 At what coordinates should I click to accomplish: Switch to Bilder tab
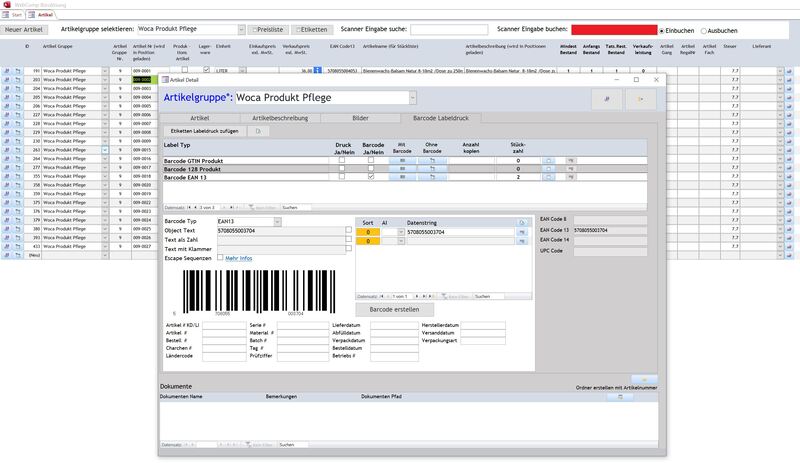(360, 118)
